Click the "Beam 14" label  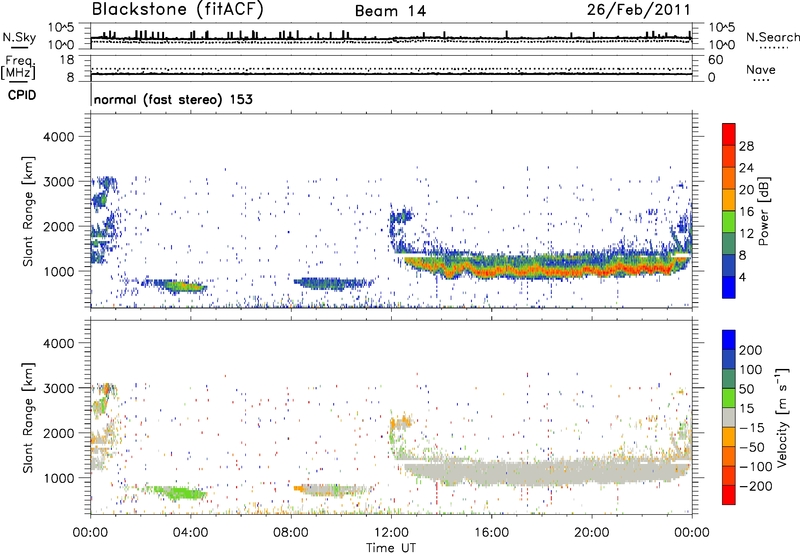click(x=390, y=11)
